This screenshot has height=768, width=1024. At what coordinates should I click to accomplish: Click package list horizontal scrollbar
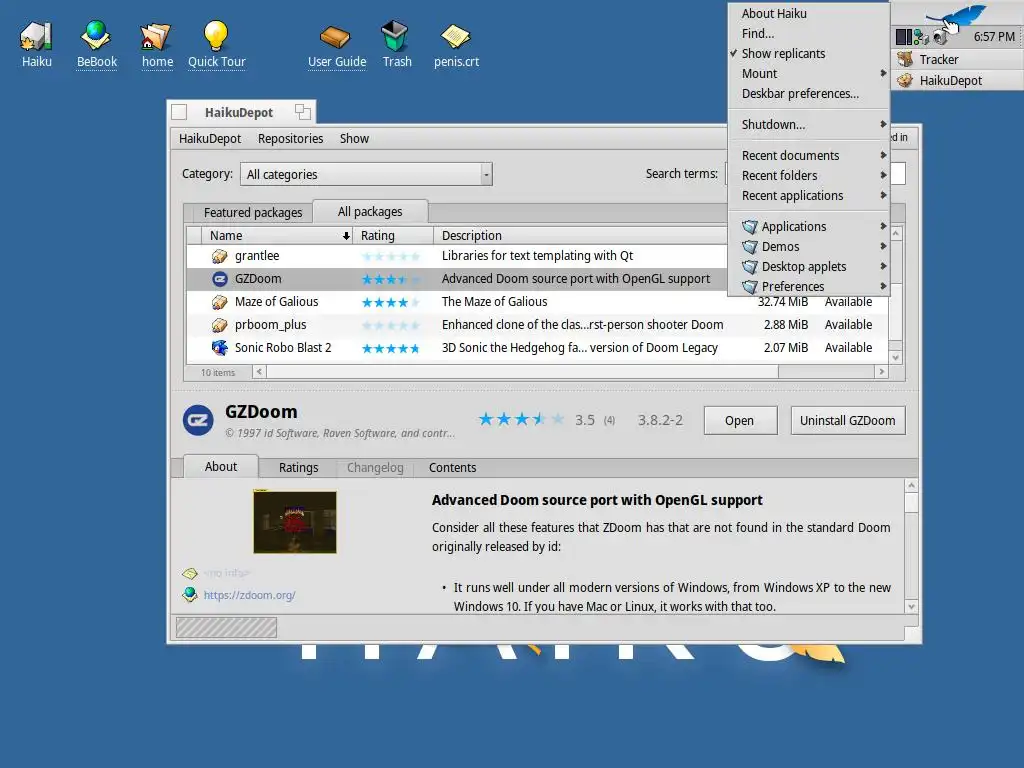(522, 372)
